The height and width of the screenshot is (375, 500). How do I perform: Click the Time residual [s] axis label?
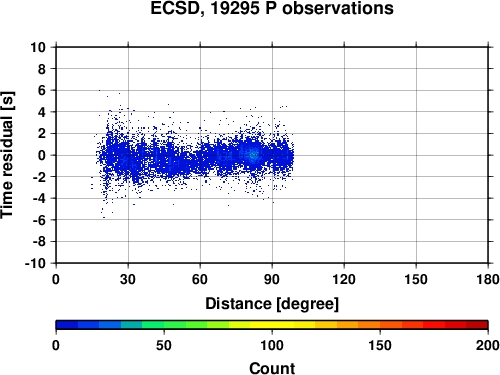pyautogui.click(x=7, y=155)
